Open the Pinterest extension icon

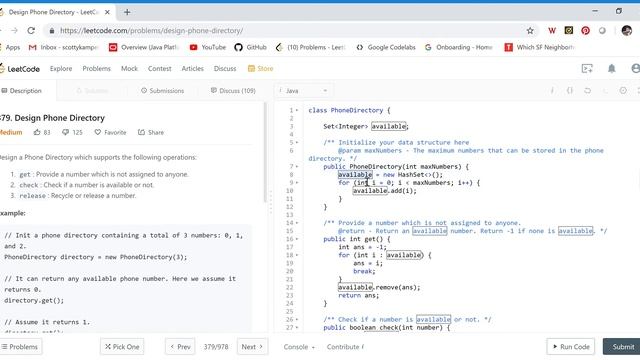click(585, 31)
